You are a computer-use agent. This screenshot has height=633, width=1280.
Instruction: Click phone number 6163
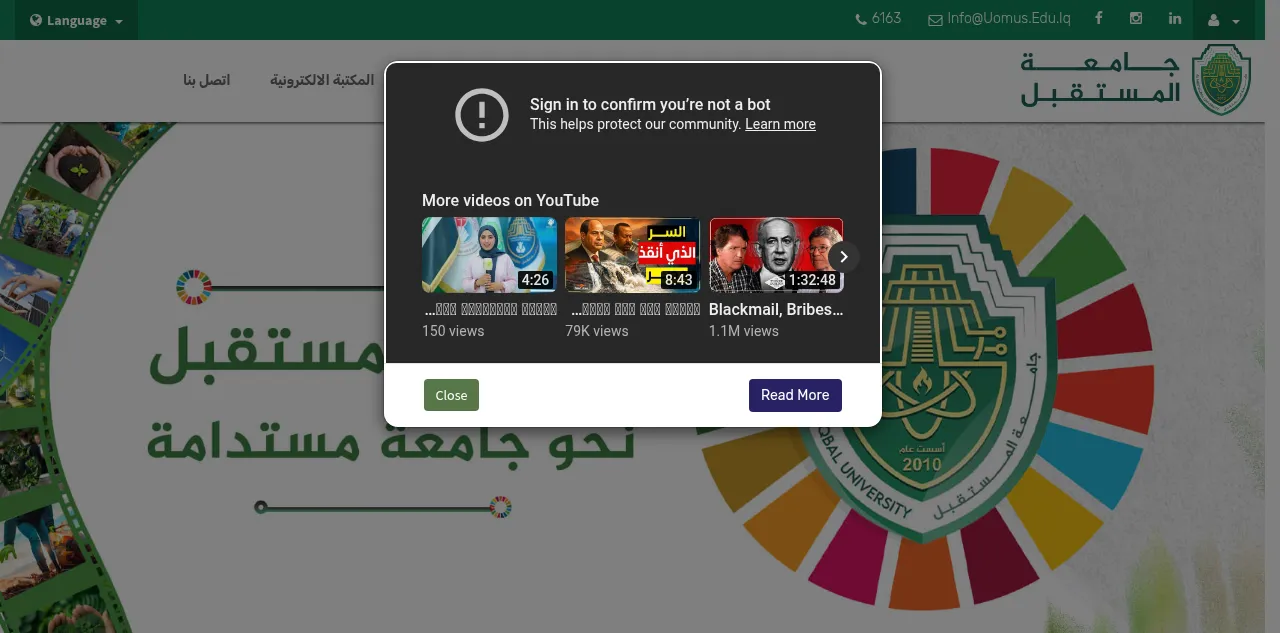point(887,18)
